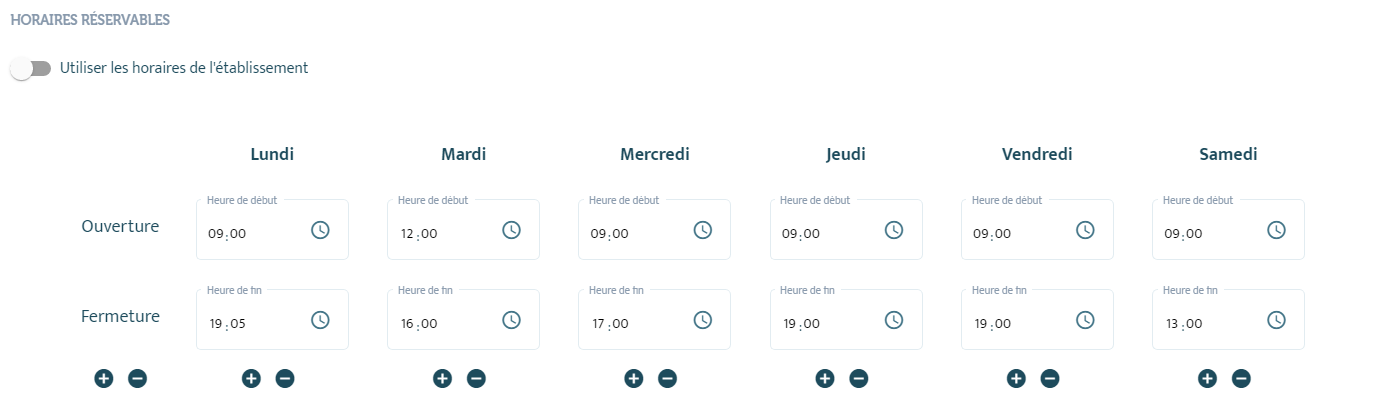The image size is (1391, 412).
Task: Add a time slot under Lundi
Action: pyautogui.click(x=251, y=379)
